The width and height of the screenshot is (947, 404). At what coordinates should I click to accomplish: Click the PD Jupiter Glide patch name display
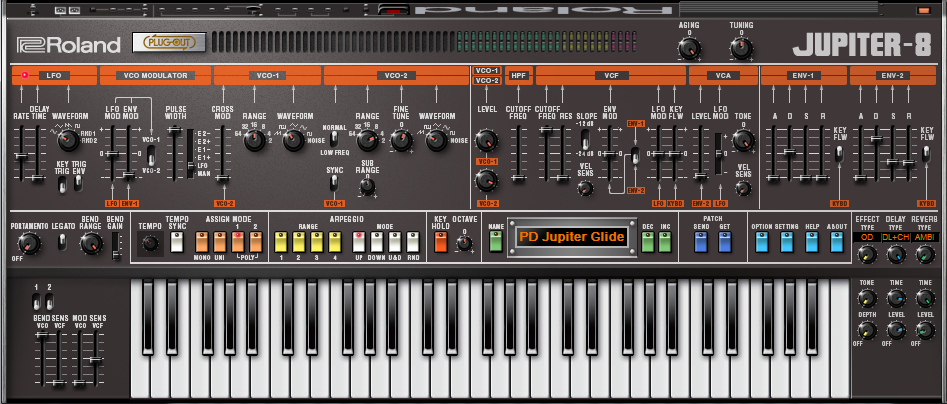571,237
